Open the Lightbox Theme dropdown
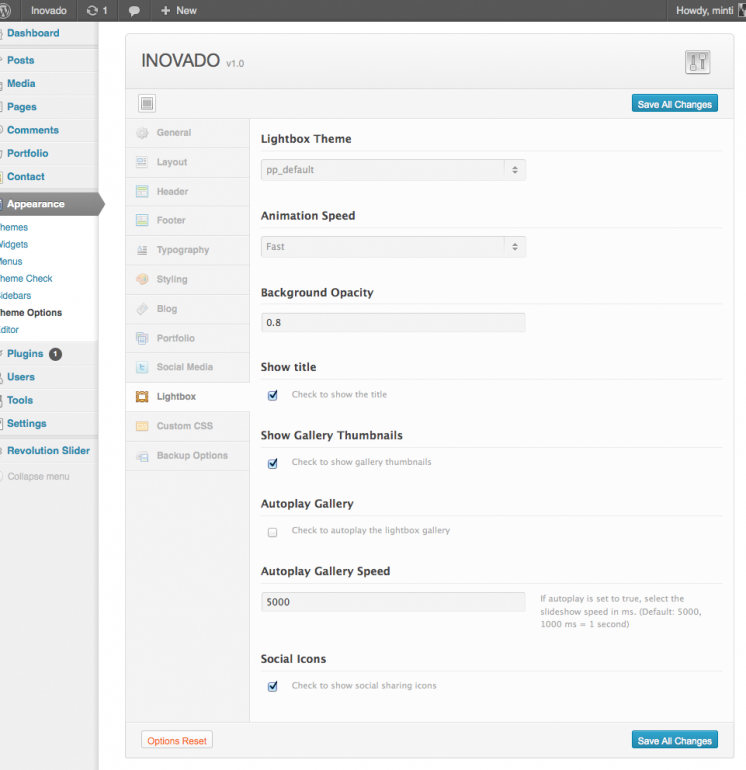The width and height of the screenshot is (746, 770). point(393,170)
